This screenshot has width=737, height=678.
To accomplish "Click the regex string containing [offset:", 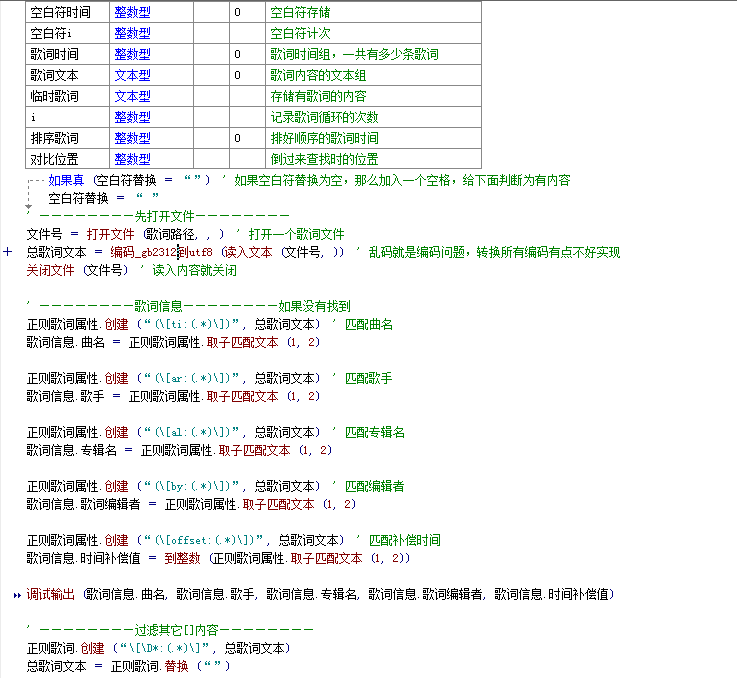I will coord(204,541).
